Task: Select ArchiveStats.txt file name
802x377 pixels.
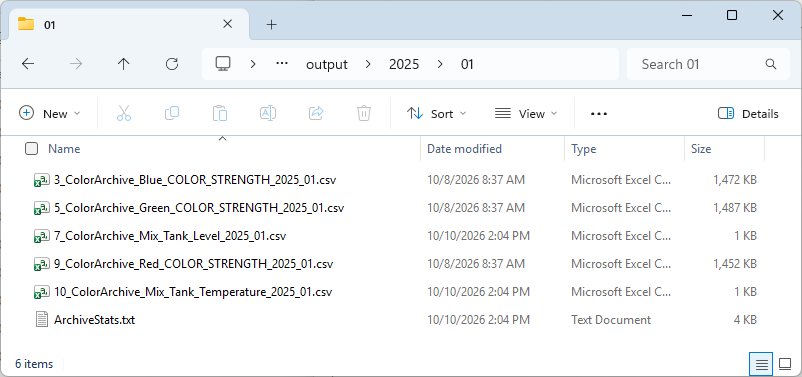Action: coord(94,320)
